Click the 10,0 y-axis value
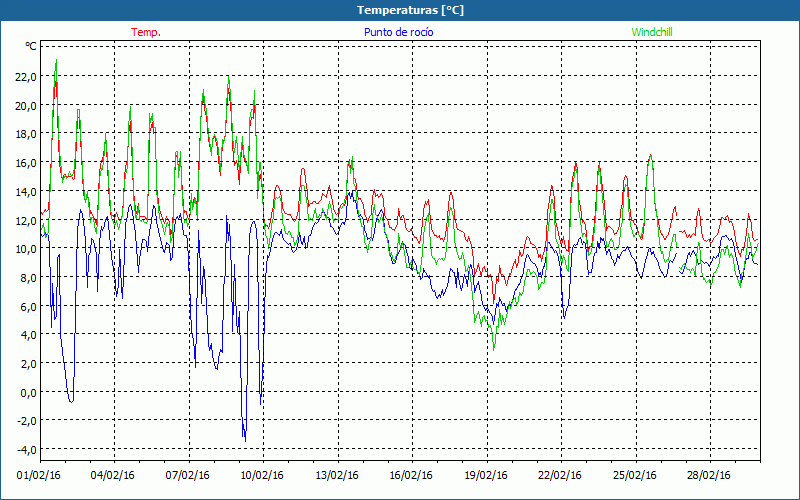 (26, 249)
